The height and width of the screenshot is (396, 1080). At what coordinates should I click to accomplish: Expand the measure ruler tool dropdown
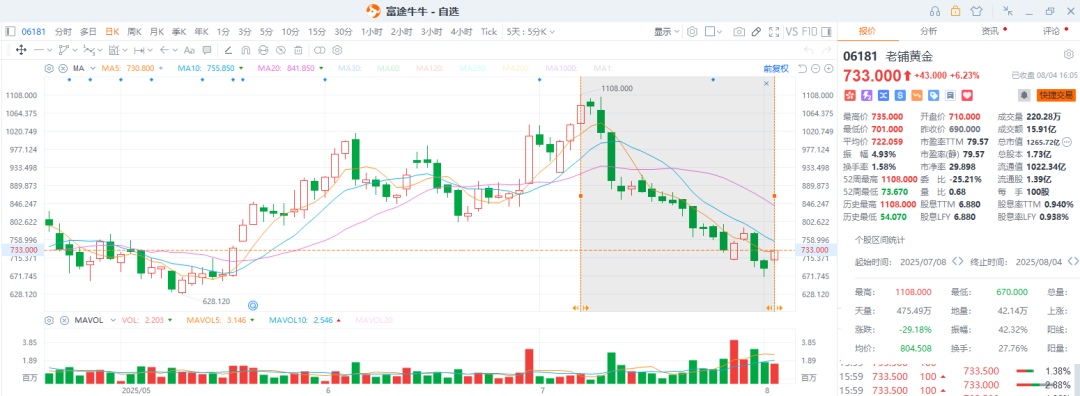[151, 50]
